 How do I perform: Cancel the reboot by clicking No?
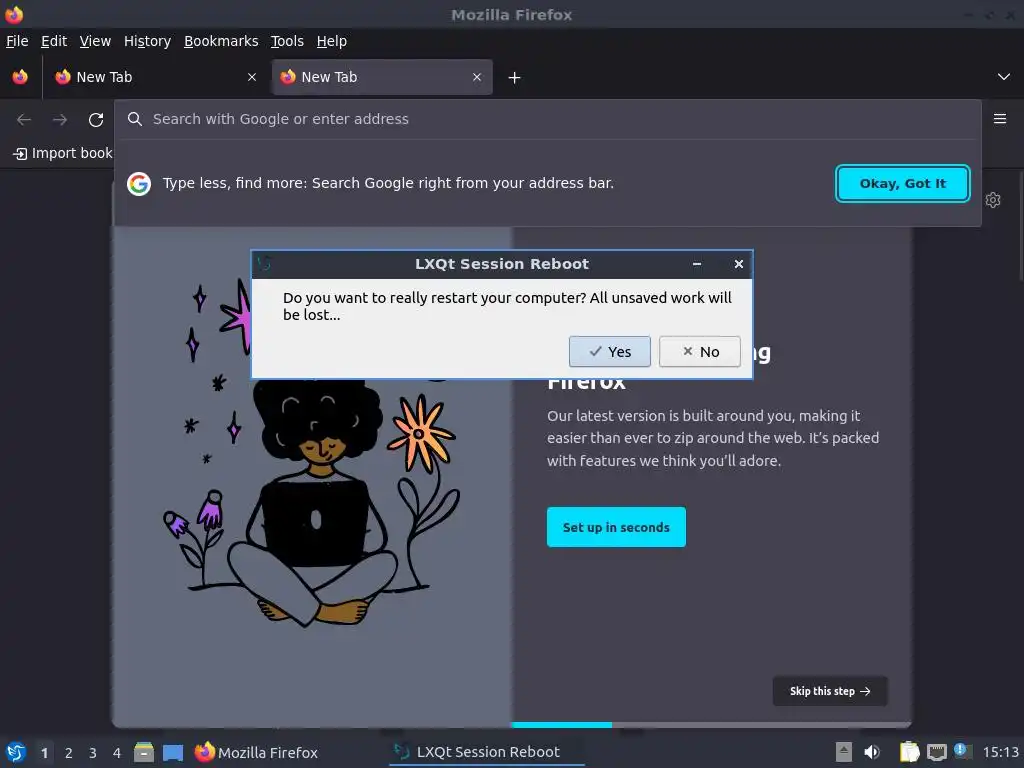699,351
